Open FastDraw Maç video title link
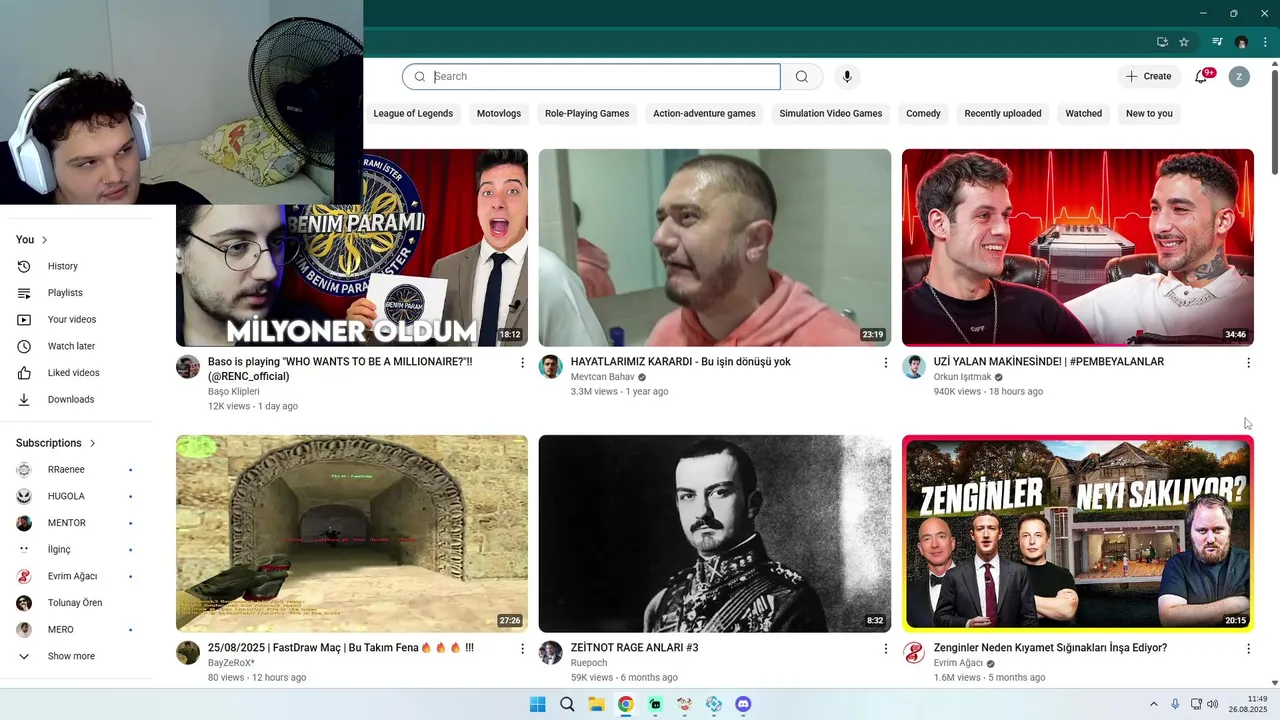 (x=341, y=648)
